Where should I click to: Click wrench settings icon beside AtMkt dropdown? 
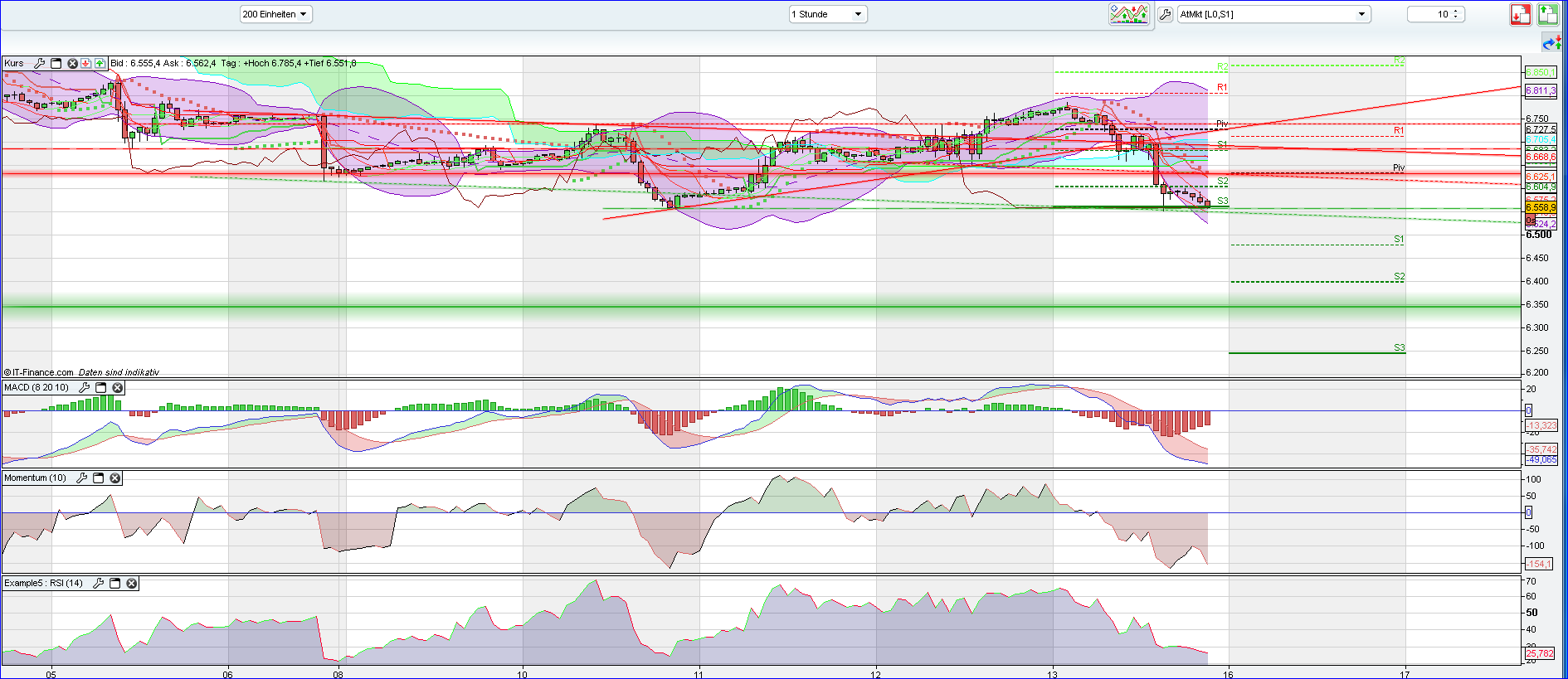pos(1166,14)
